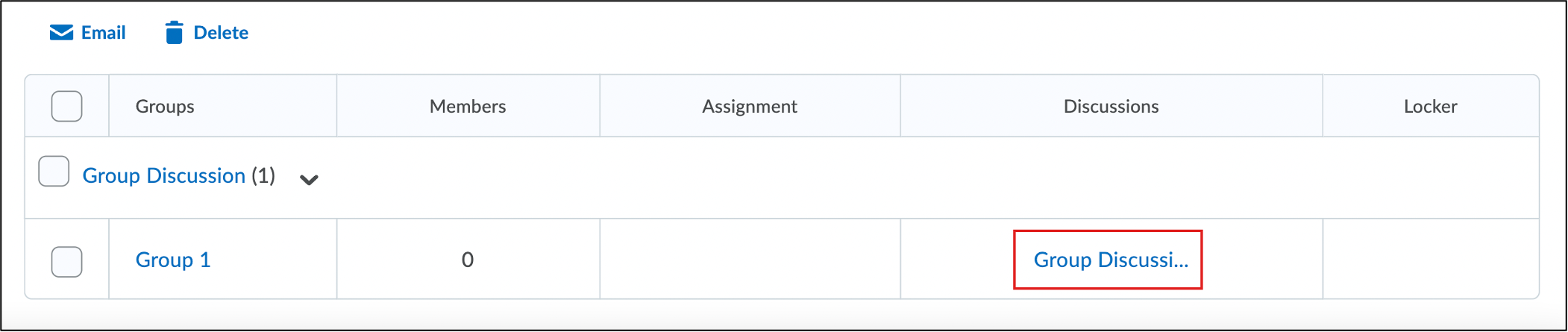Viewport: 1568px width, 332px height.
Task: Click the member count 0 for Group 1
Action: tap(468, 260)
